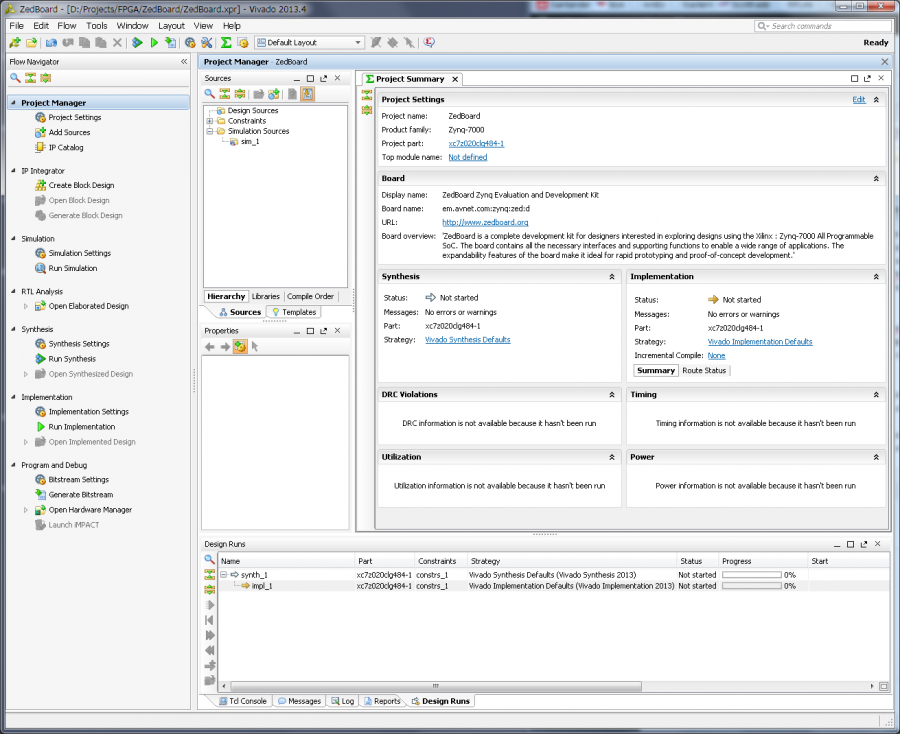Open Project Settings in Flow Navigator
The image size is (900, 734).
coord(75,117)
